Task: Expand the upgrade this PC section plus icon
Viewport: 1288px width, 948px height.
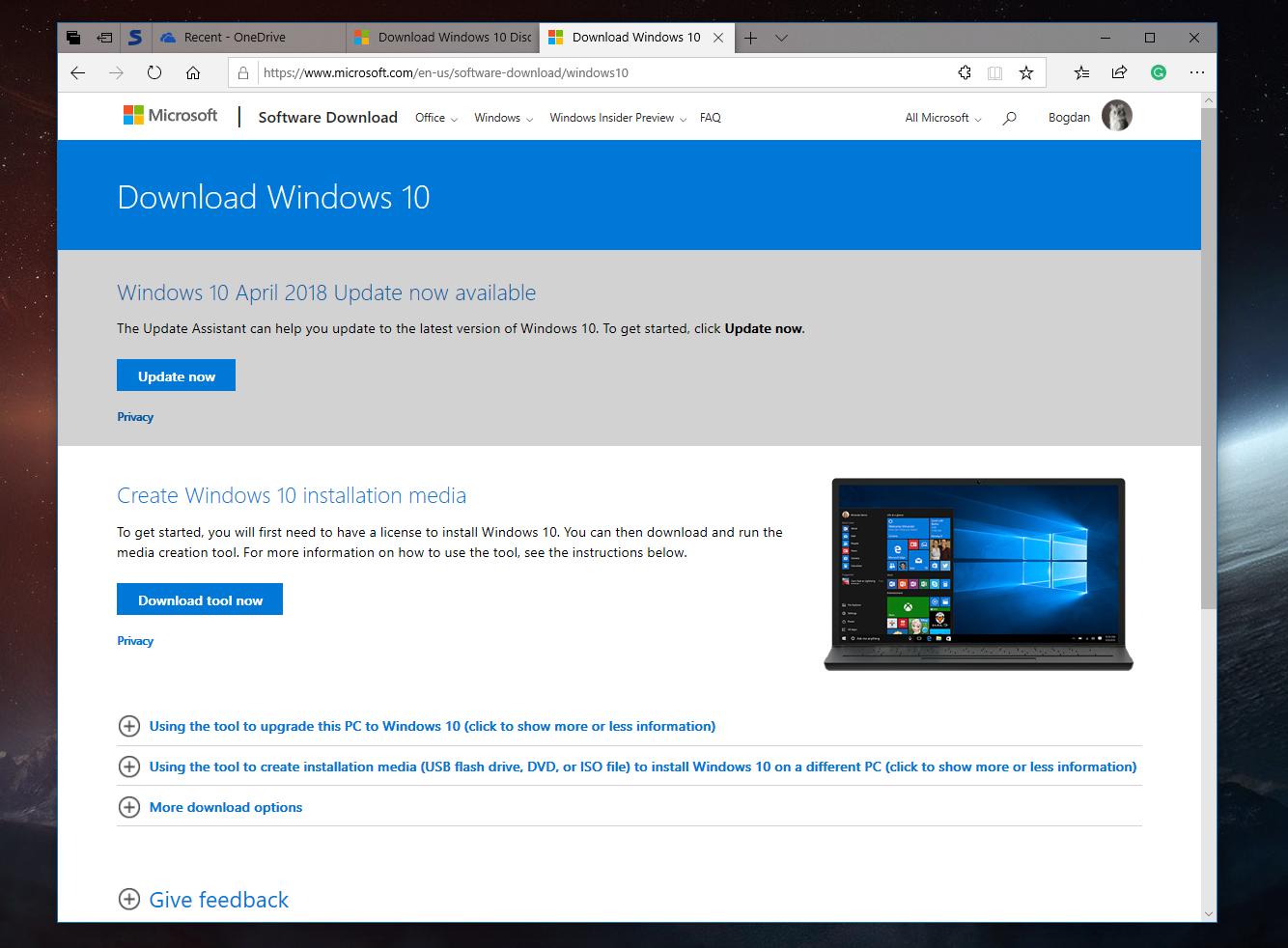Action: (x=128, y=726)
